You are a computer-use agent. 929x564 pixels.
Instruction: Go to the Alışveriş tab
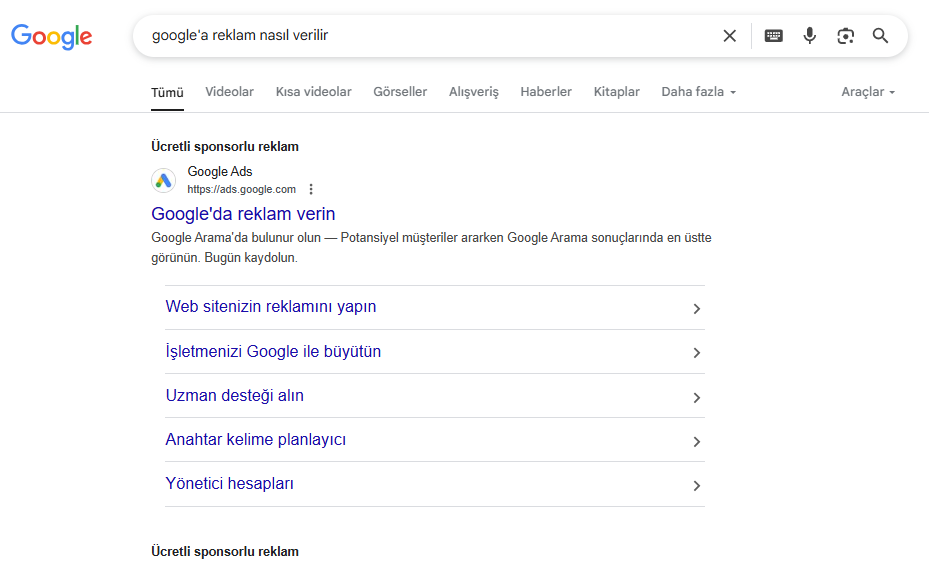tap(473, 92)
